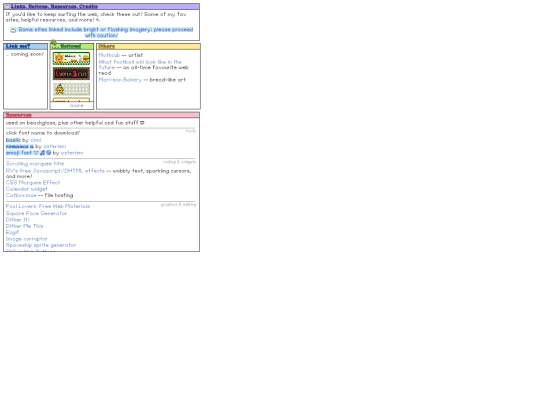Viewport: 540px width, 405px height.
Task: Visit font author 'cinni'
Action: click(35, 140)
